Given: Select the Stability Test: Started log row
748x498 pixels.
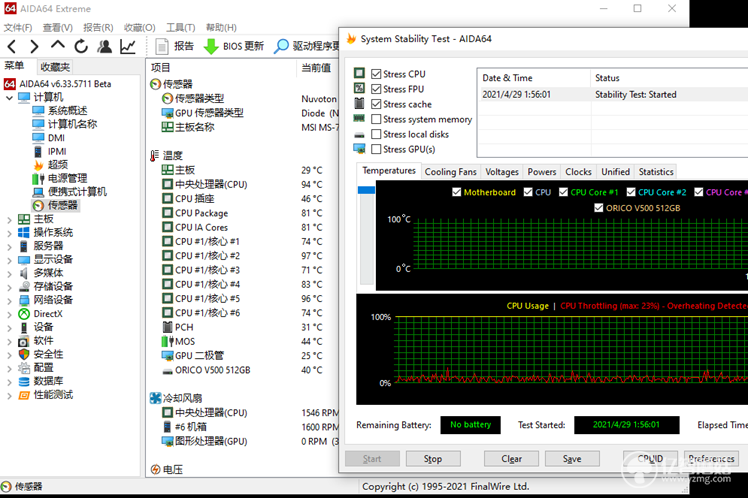Looking at the screenshot, I should 613,94.
